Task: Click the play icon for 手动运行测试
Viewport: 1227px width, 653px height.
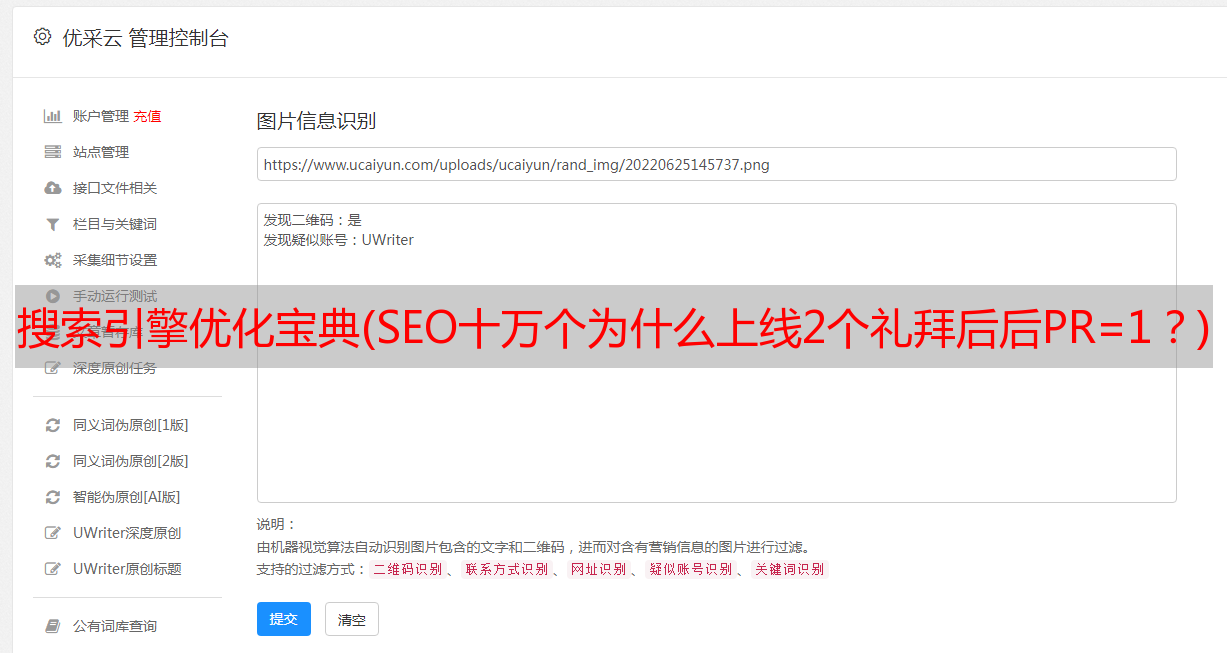Action: pyautogui.click(x=53, y=296)
